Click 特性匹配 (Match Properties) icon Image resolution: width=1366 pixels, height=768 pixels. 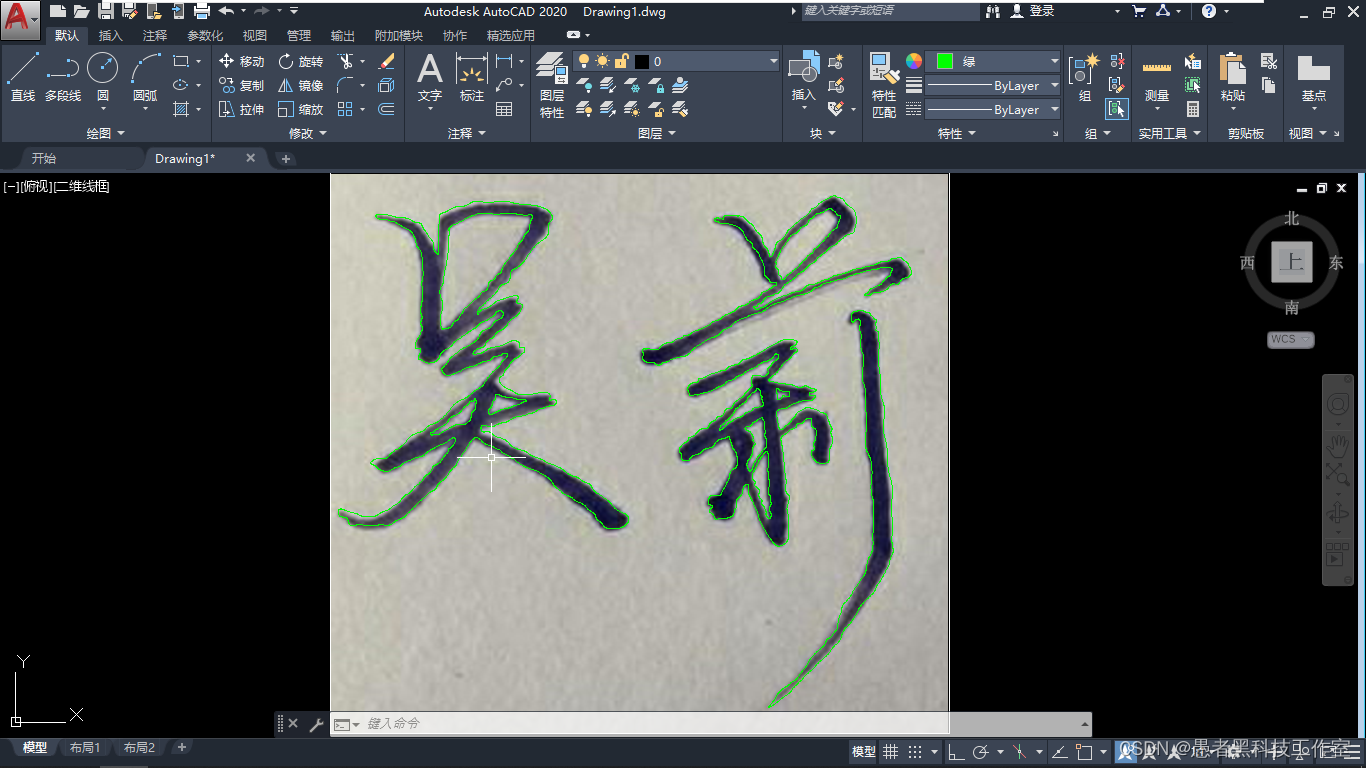(884, 85)
